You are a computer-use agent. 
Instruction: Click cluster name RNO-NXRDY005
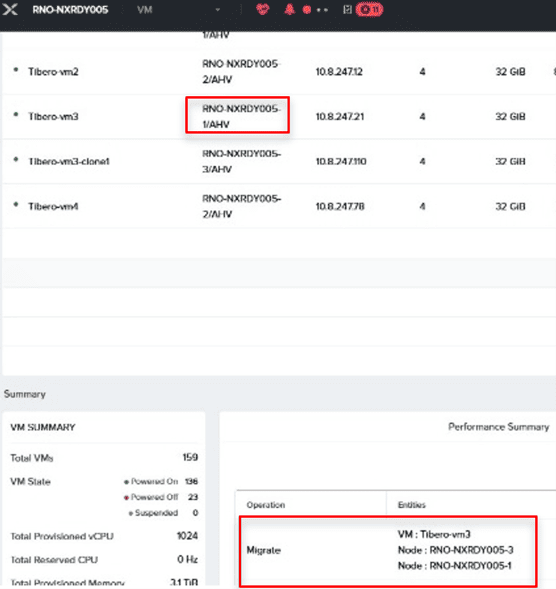(70, 10)
